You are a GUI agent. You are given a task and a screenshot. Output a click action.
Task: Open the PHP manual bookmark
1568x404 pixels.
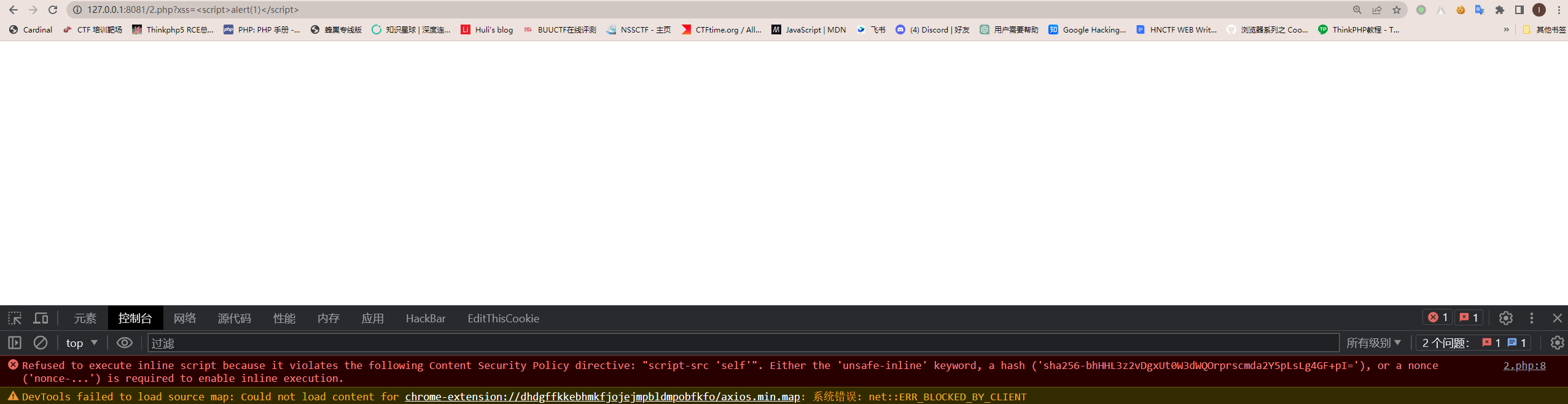click(262, 29)
